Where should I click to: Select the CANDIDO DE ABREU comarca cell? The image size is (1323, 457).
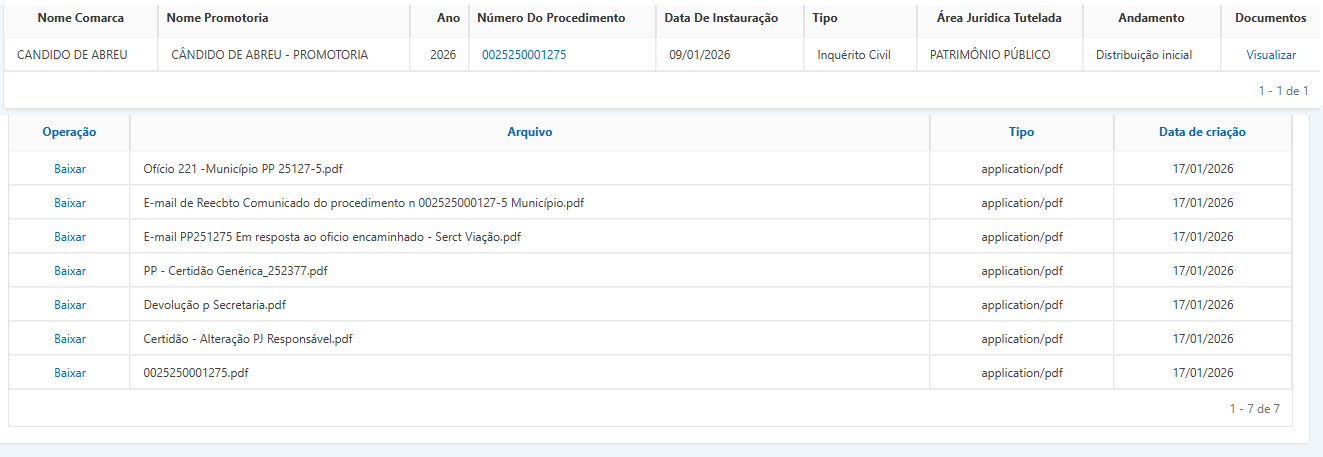(x=72, y=55)
